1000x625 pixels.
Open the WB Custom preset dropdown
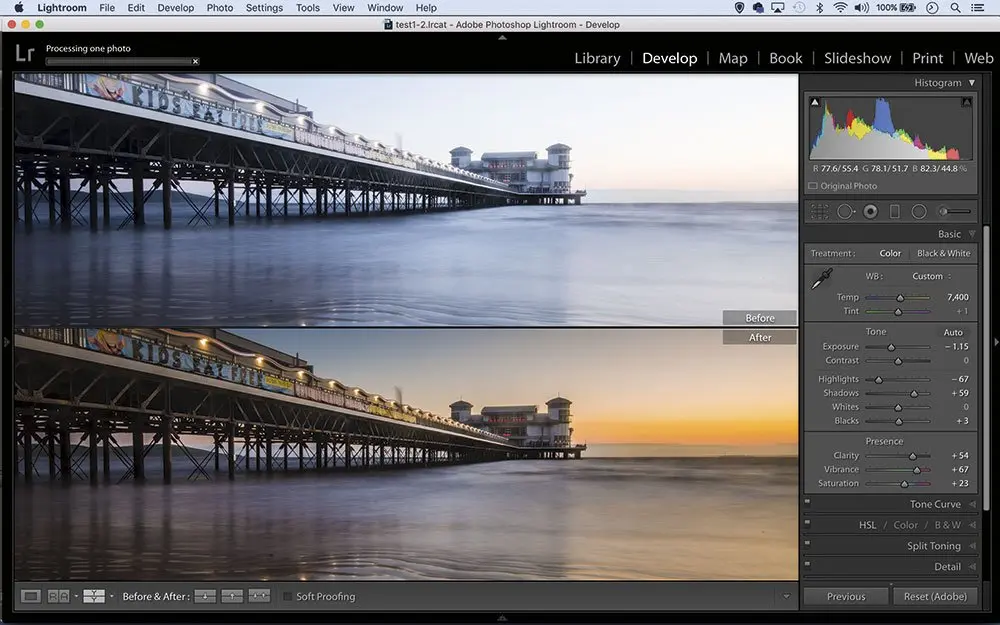click(931, 276)
